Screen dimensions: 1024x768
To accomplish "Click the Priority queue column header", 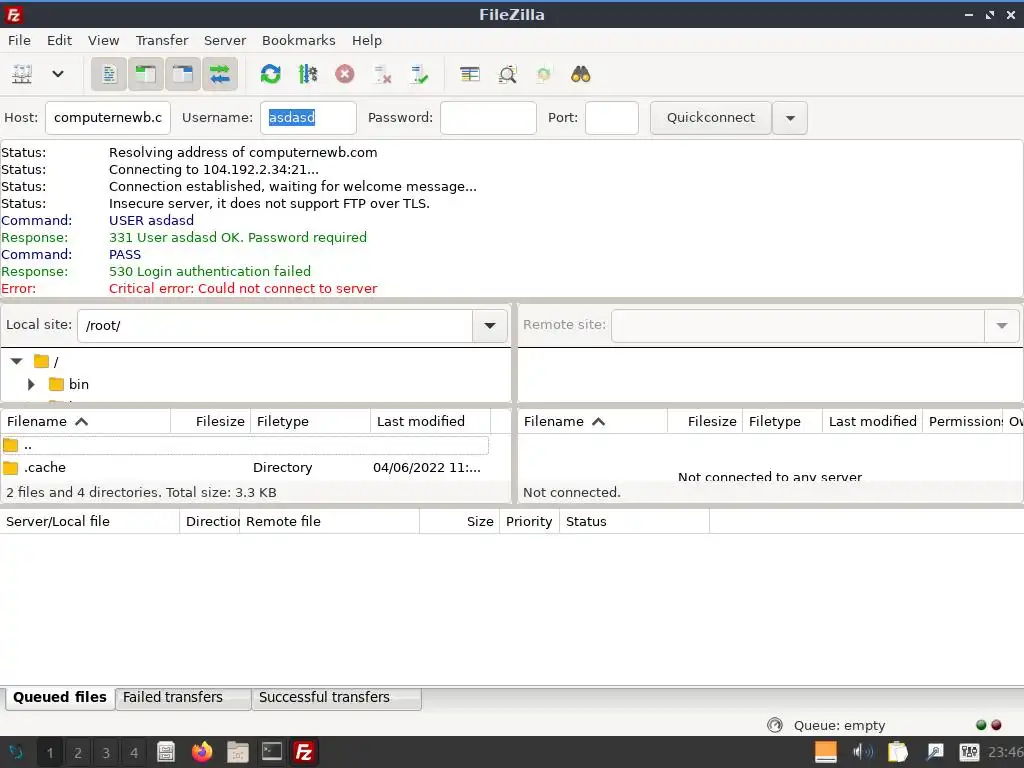I will 529,521.
